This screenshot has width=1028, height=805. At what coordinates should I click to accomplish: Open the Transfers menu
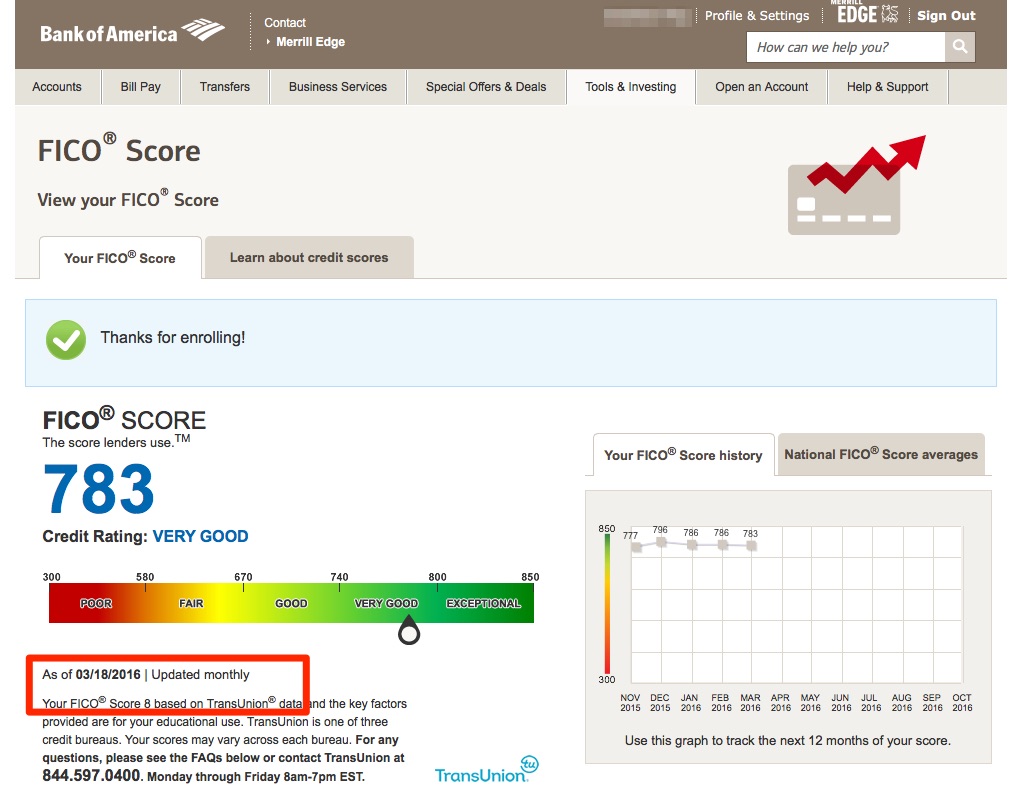(x=225, y=87)
